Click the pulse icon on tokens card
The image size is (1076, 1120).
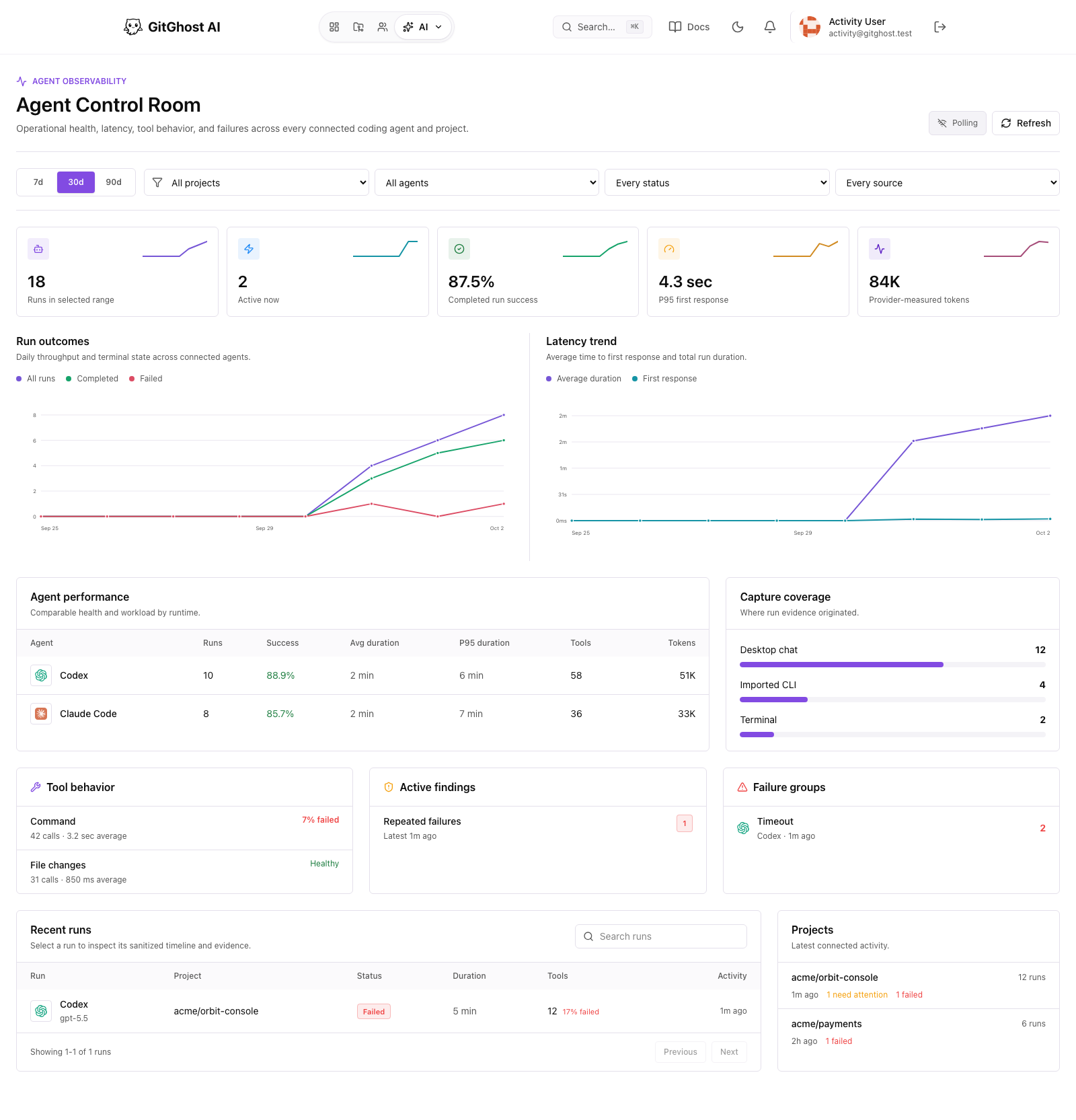(x=880, y=249)
